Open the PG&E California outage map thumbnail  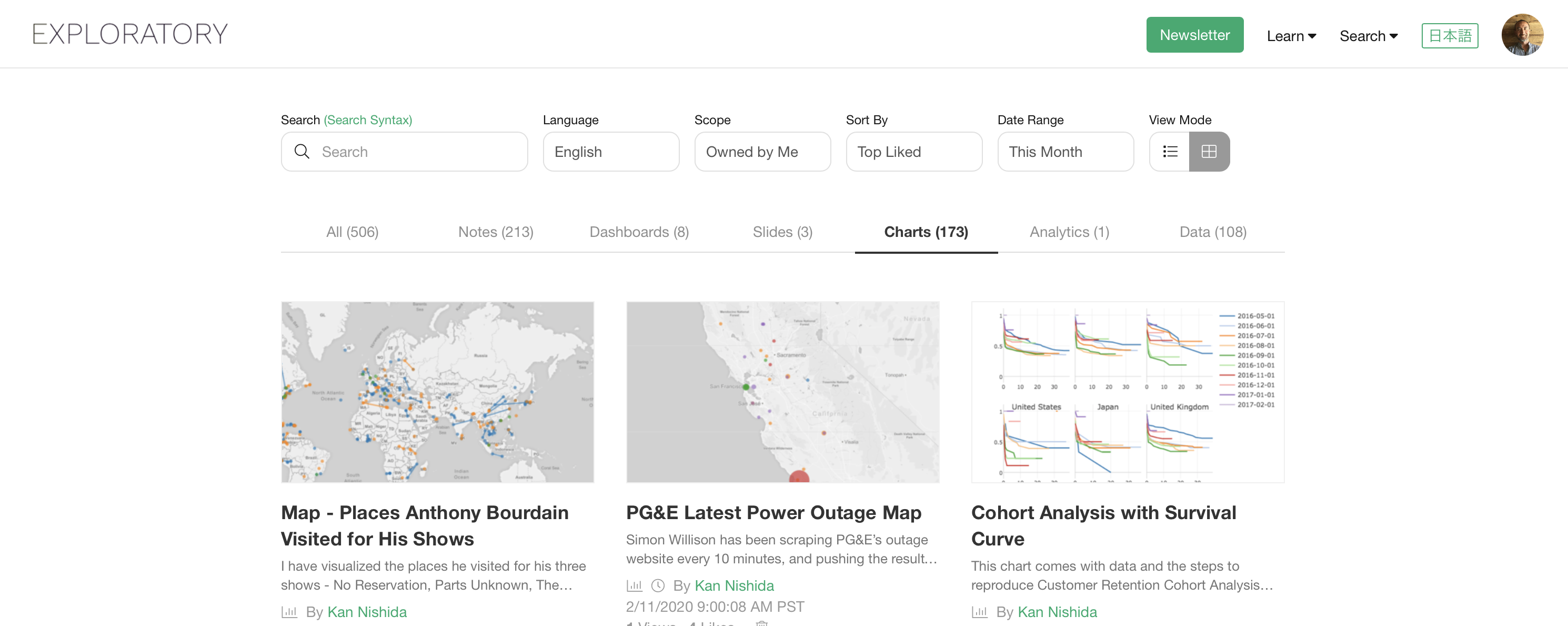coord(783,392)
